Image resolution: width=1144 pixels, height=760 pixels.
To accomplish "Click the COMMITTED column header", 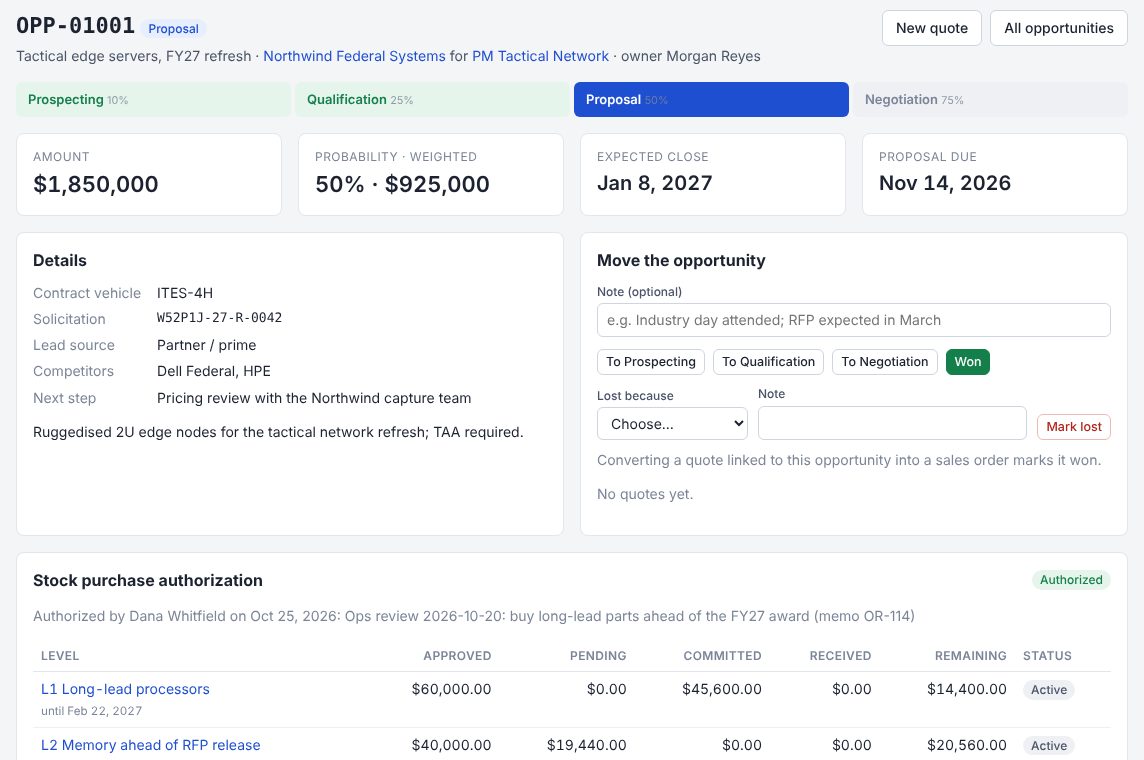I will pos(722,656).
